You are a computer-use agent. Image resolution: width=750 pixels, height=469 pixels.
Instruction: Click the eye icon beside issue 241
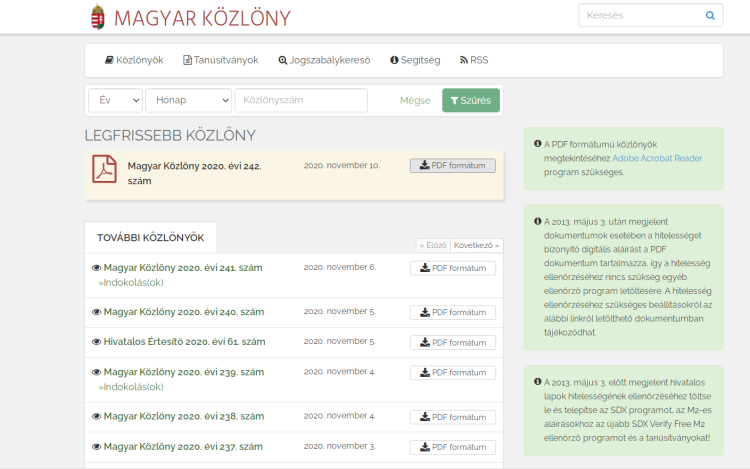pyautogui.click(x=96, y=268)
